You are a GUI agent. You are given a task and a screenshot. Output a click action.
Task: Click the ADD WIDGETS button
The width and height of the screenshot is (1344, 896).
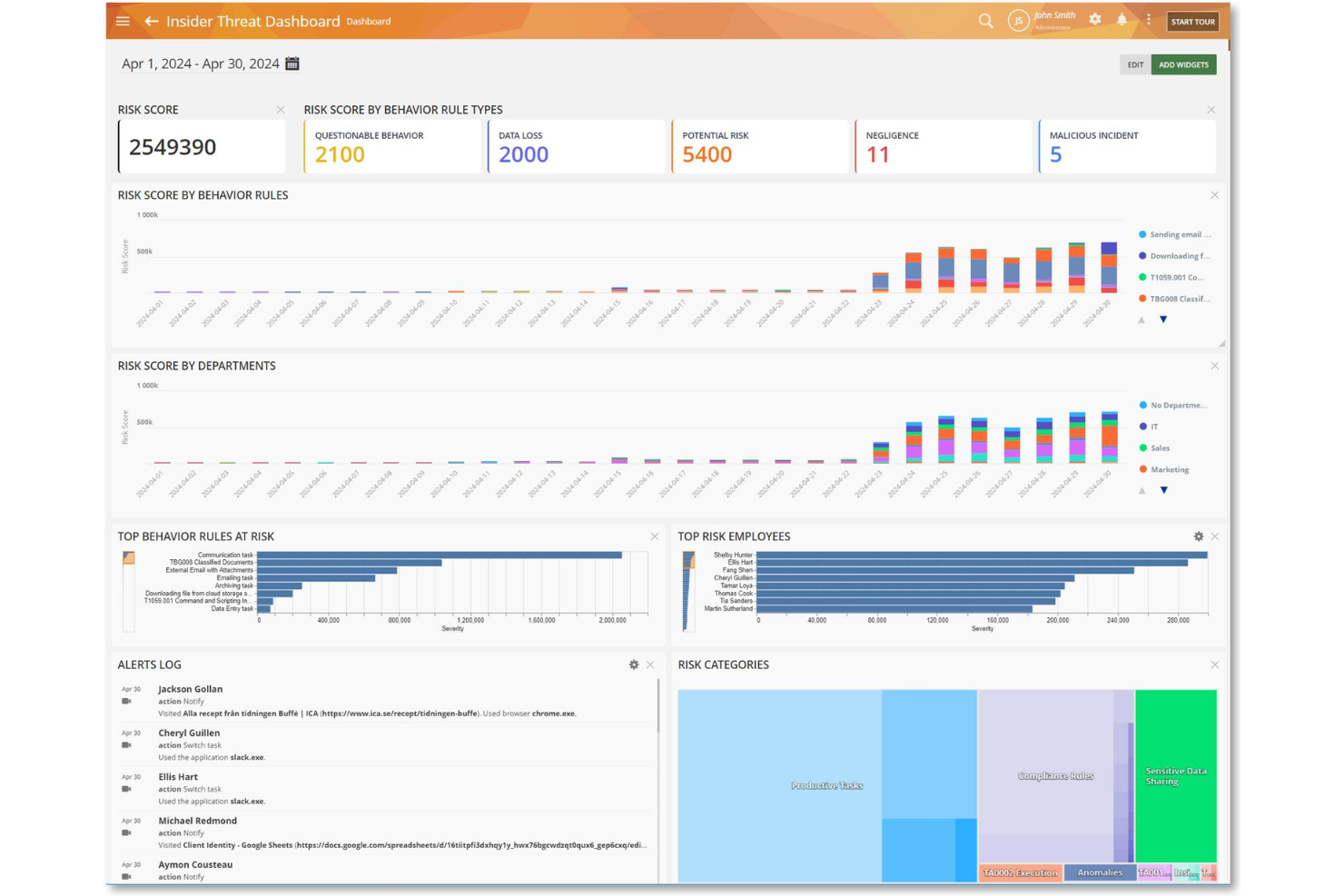[x=1184, y=64]
